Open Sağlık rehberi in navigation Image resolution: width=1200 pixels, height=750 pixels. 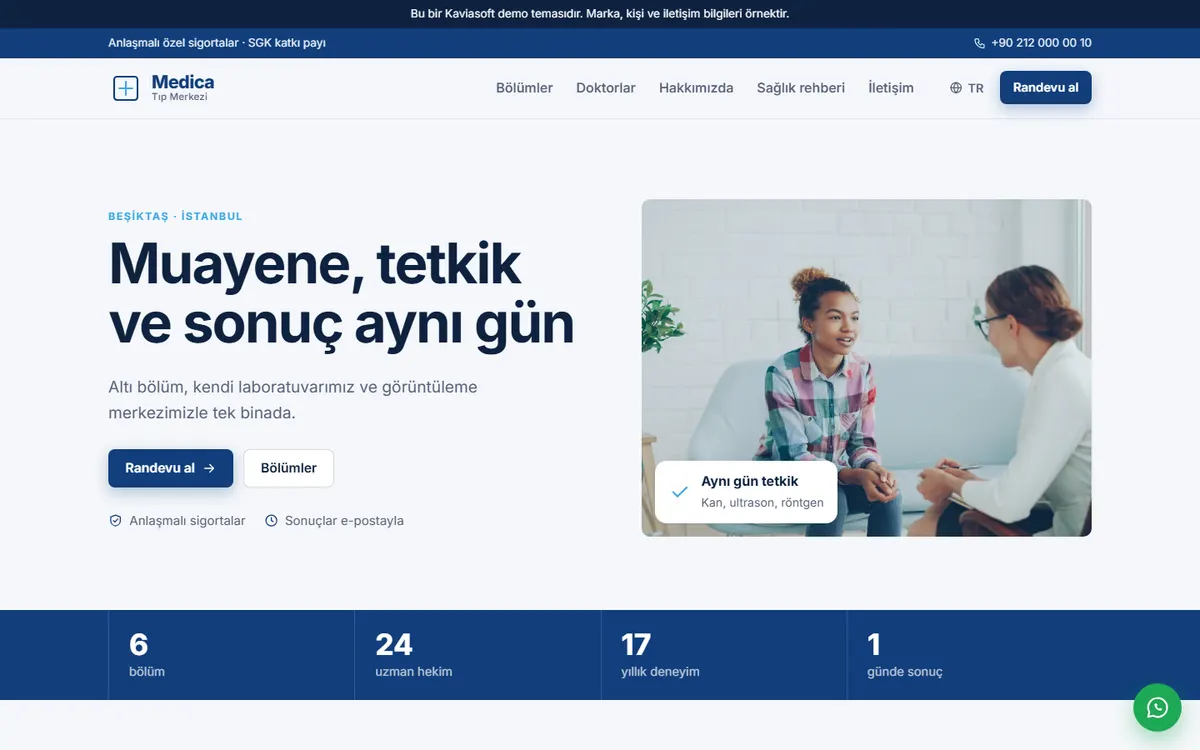(801, 88)
